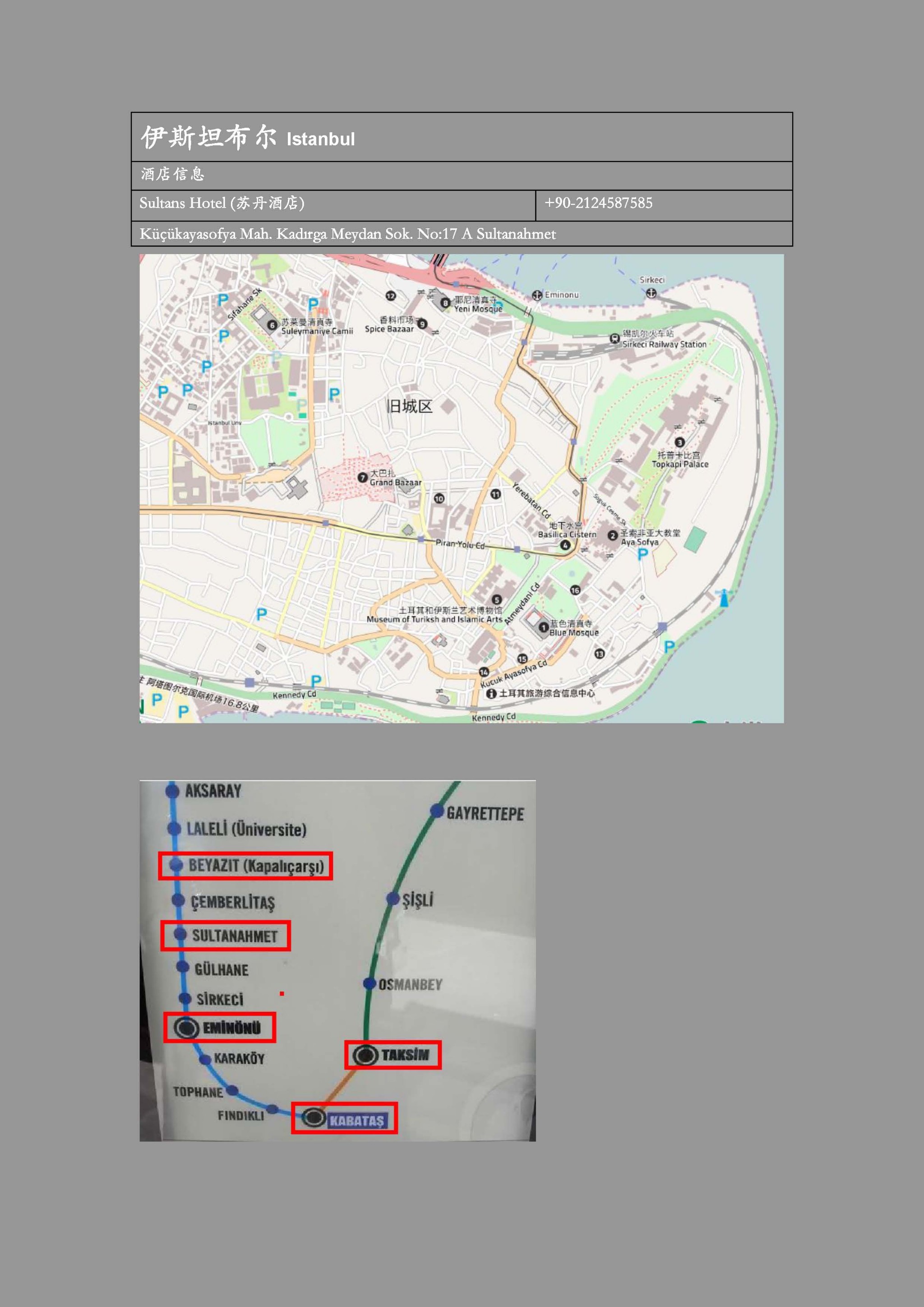Click marker 1 at Blue Mosque
The image size is (924, 1307).
click(543, 627)
